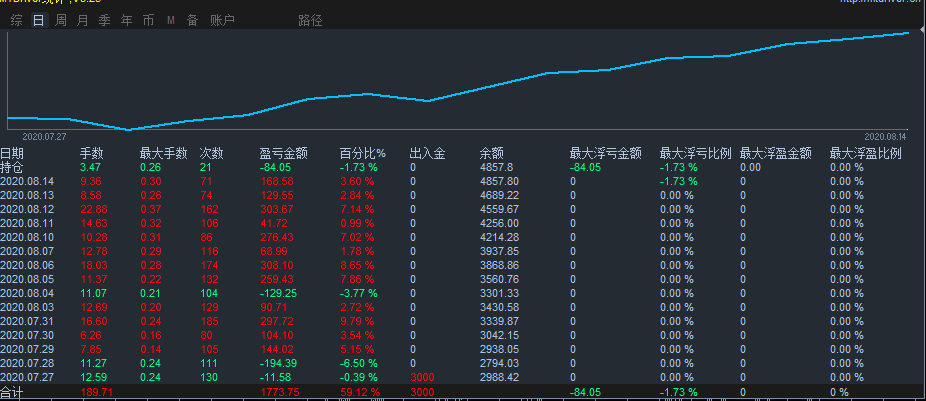Open the 币 currency tab
926x401 pixels.
pyautogui.click(x=148, y=21)
